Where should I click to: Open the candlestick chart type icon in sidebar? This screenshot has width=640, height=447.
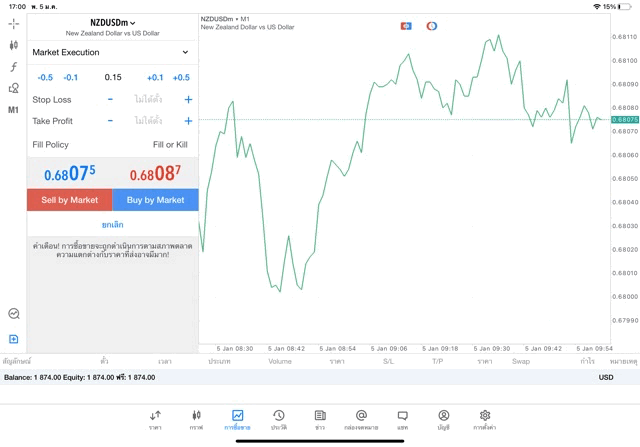click(13, 45)
